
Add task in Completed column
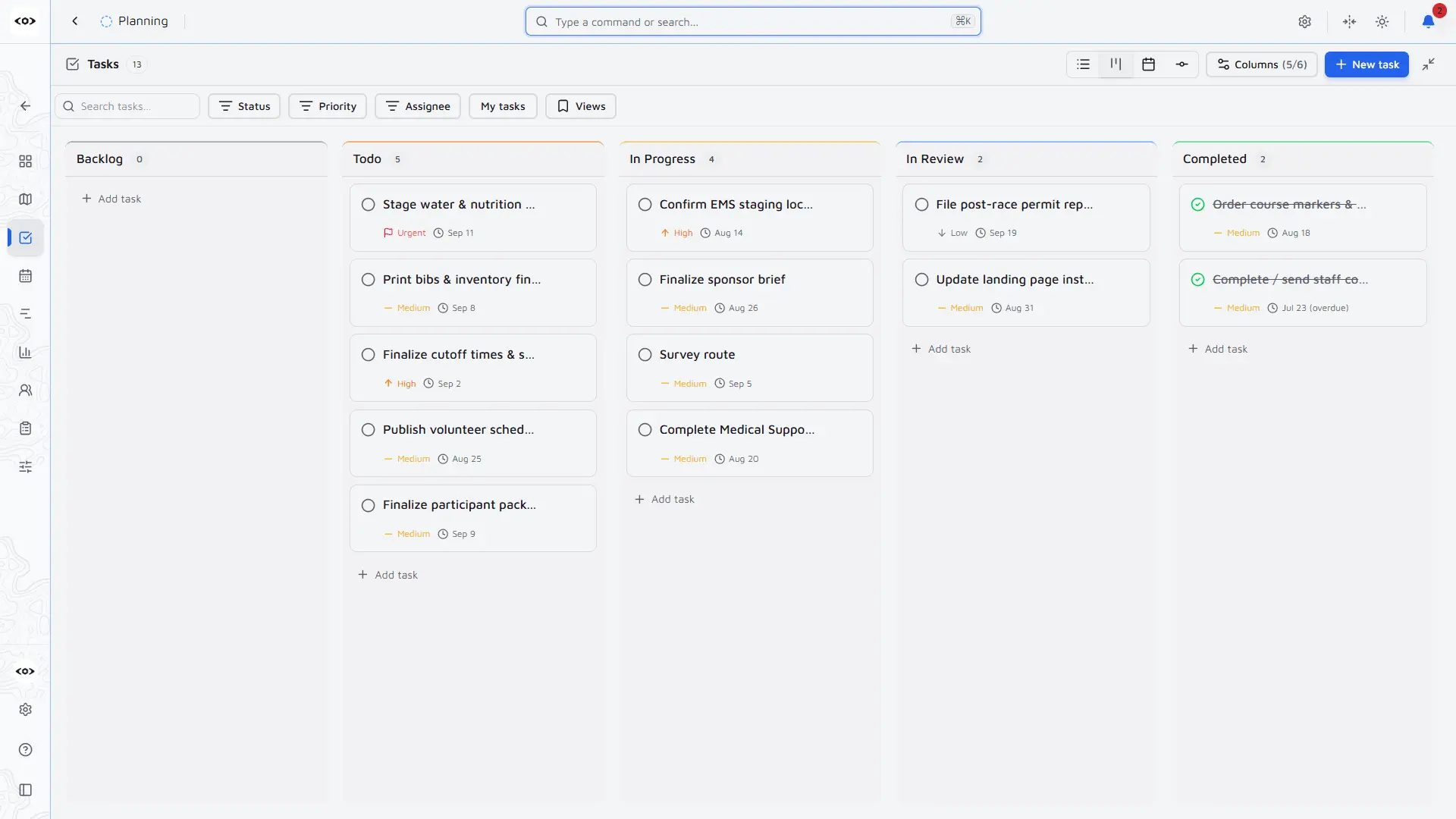tap(1219, 349)
